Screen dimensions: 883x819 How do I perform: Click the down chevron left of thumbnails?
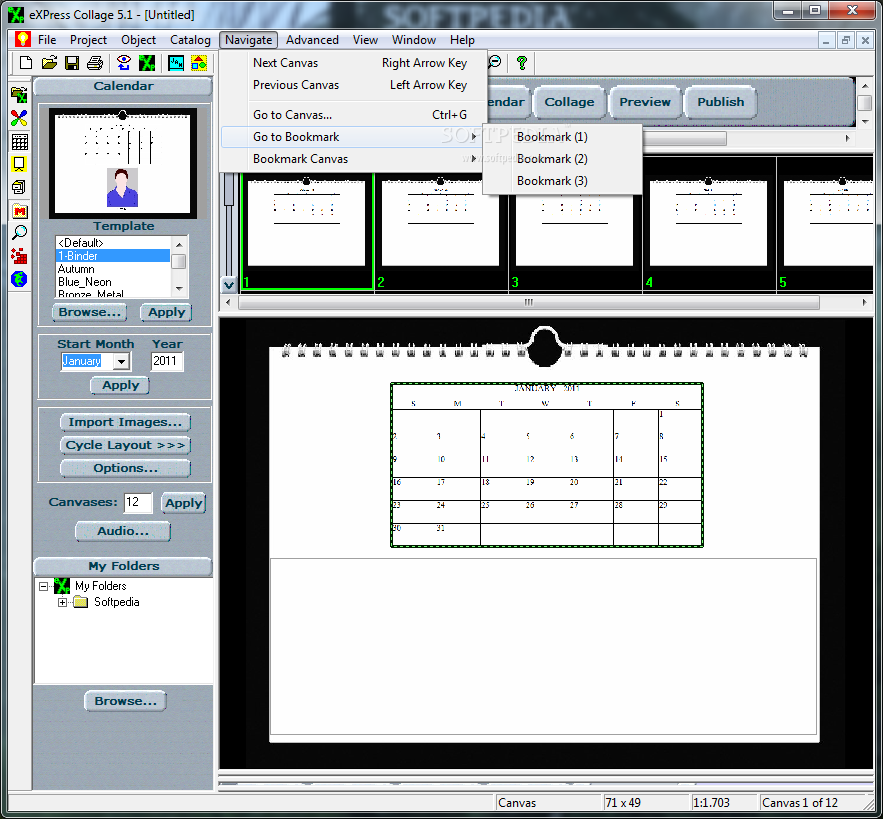coord(229,284)
